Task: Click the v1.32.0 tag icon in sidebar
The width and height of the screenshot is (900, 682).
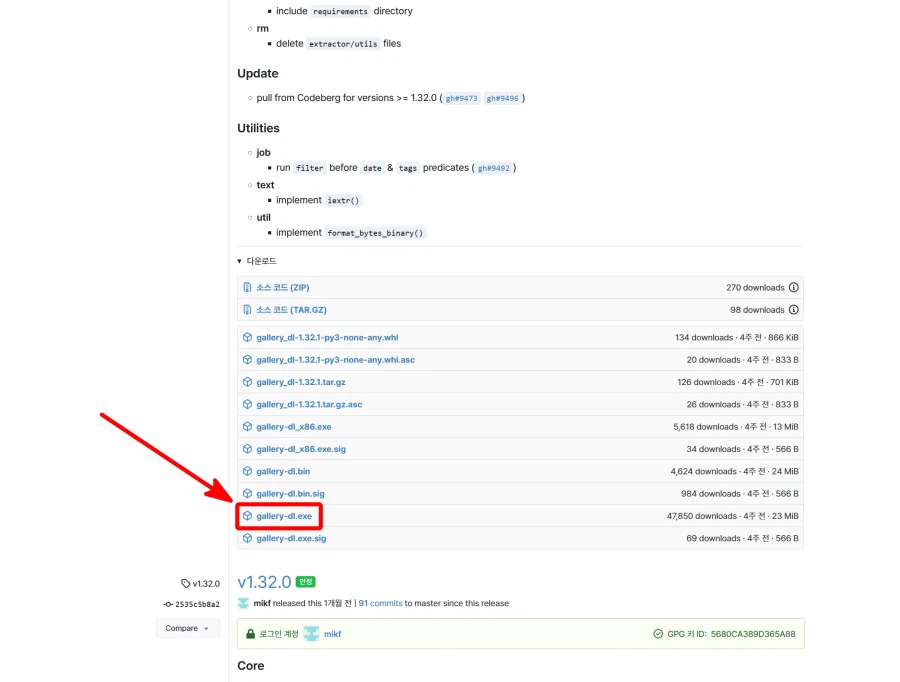Action: point(185,584)
